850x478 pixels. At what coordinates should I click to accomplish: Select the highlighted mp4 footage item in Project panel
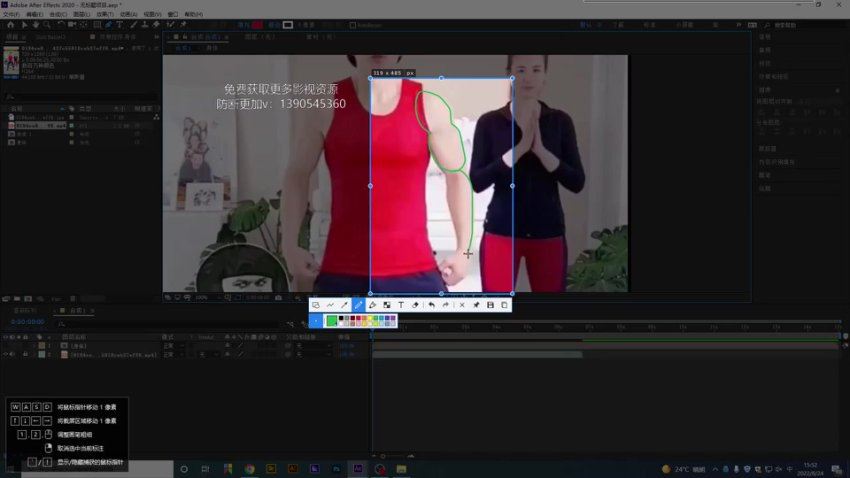pyautogui.click(x=40, y=125)
